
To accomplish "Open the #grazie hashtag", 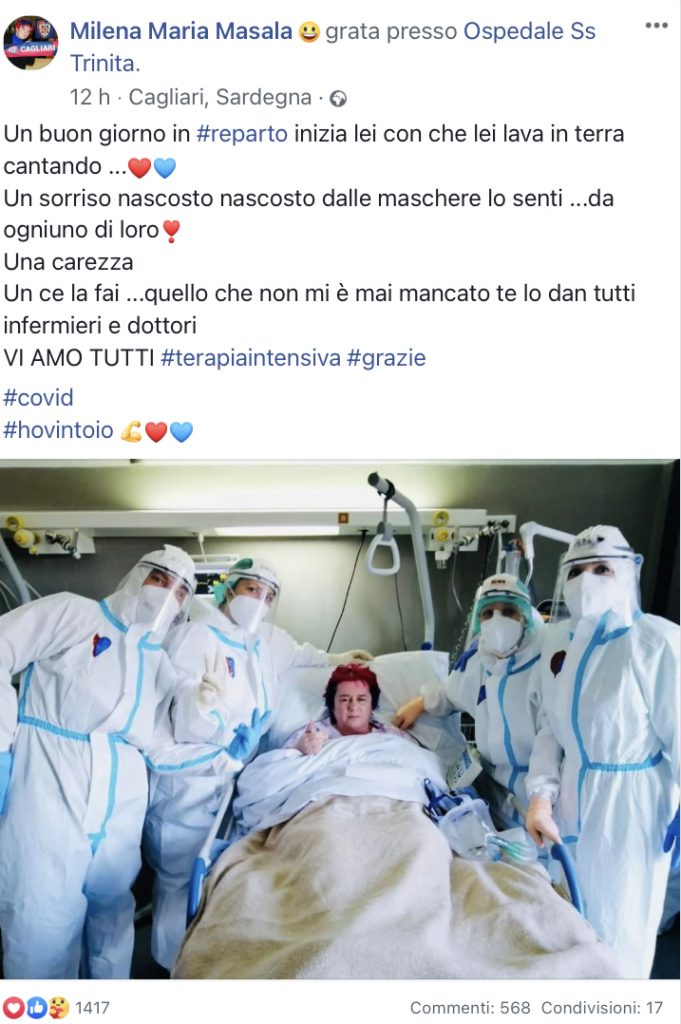I will pyautogui.click(x=387, y=358).
